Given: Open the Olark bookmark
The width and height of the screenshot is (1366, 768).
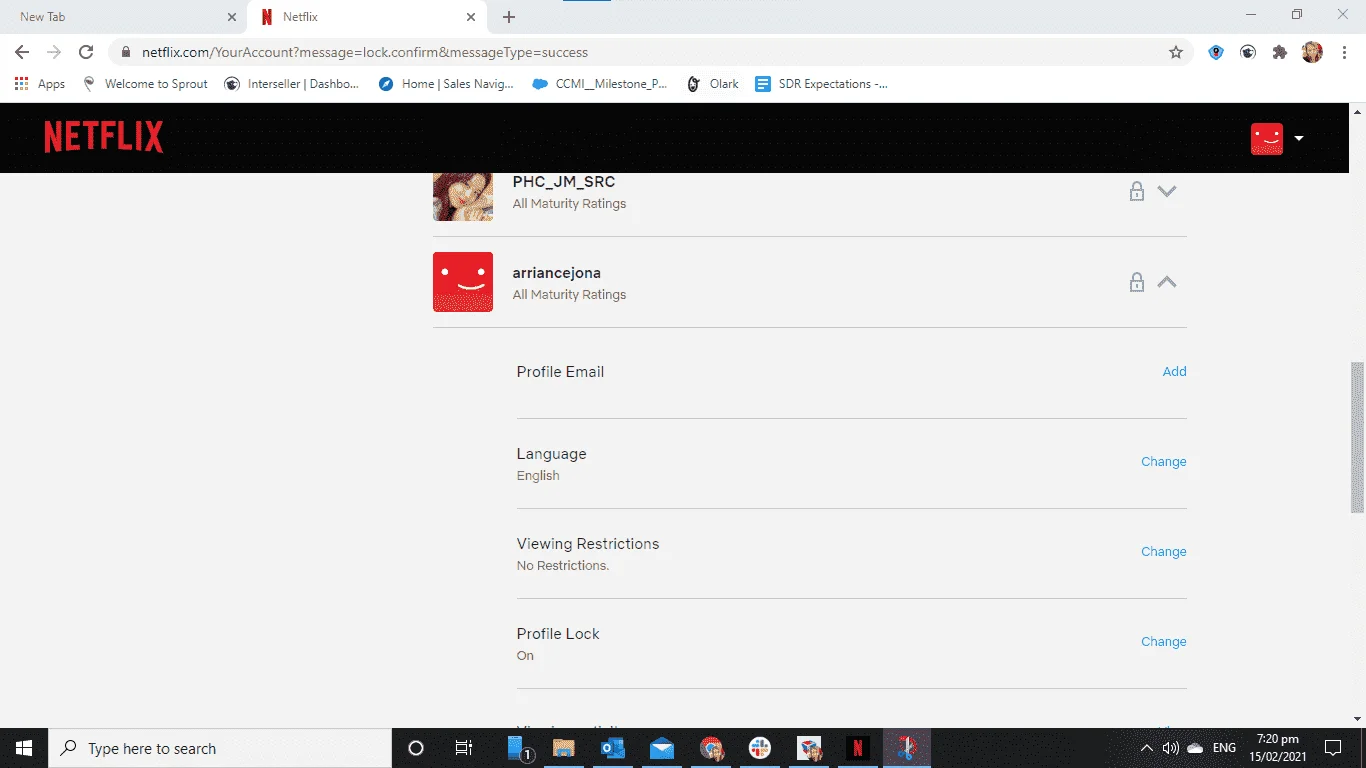Looking at the screenshot, I should tap(713, 84).
